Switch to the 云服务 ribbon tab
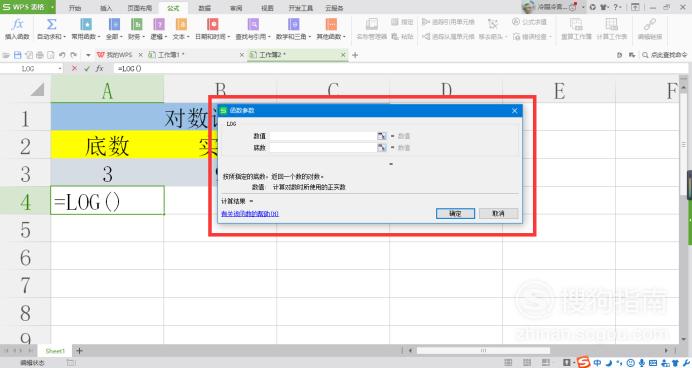Viewport: 692px width, 368px height. [x=335, y=8]
